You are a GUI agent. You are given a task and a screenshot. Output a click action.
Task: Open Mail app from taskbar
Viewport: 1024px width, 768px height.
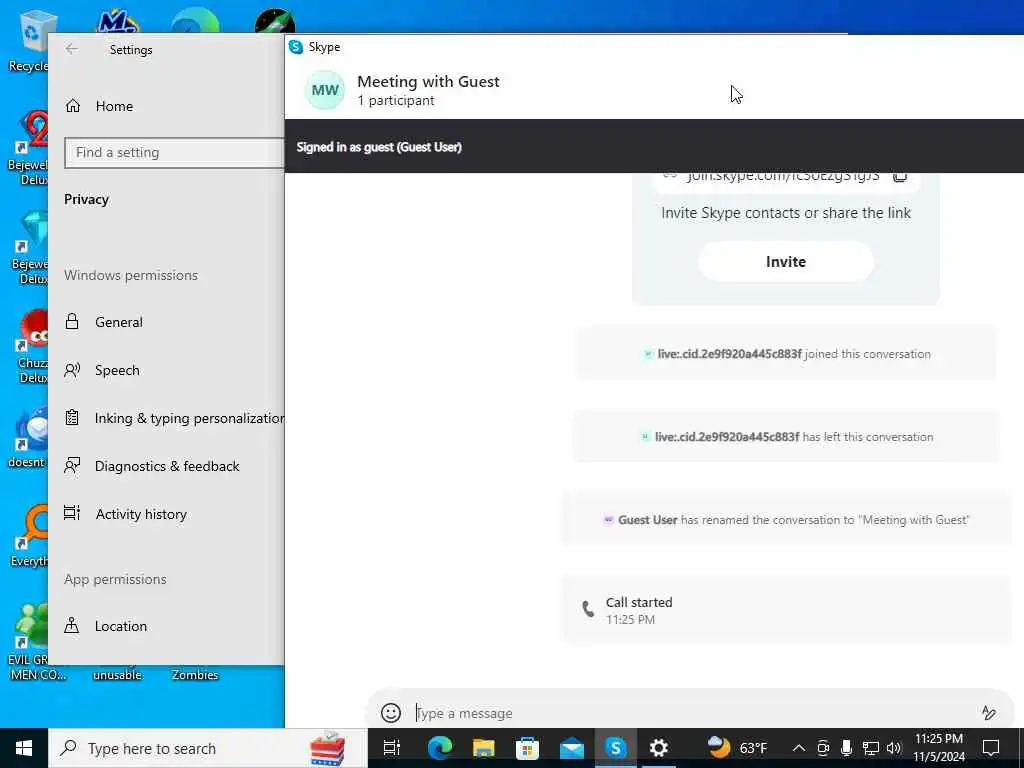(571, 748)
